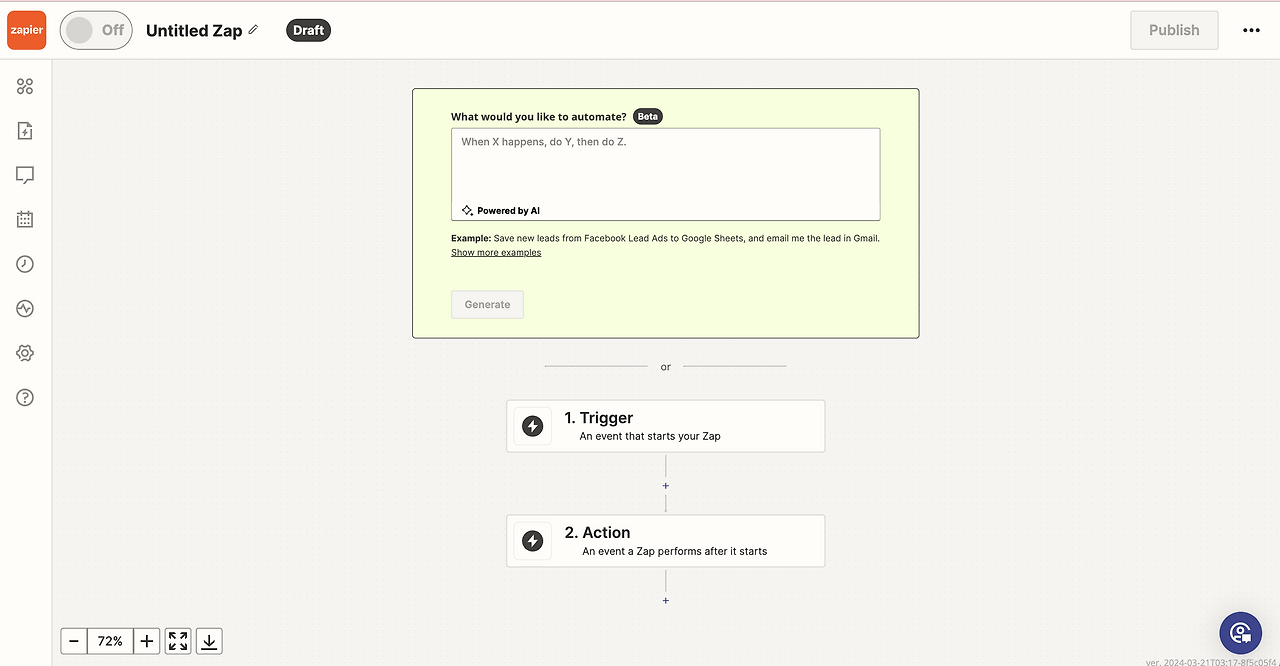Click the Generate button
Image resolution: width=1280 pixels, height=666 pixels.
(487, 304)
